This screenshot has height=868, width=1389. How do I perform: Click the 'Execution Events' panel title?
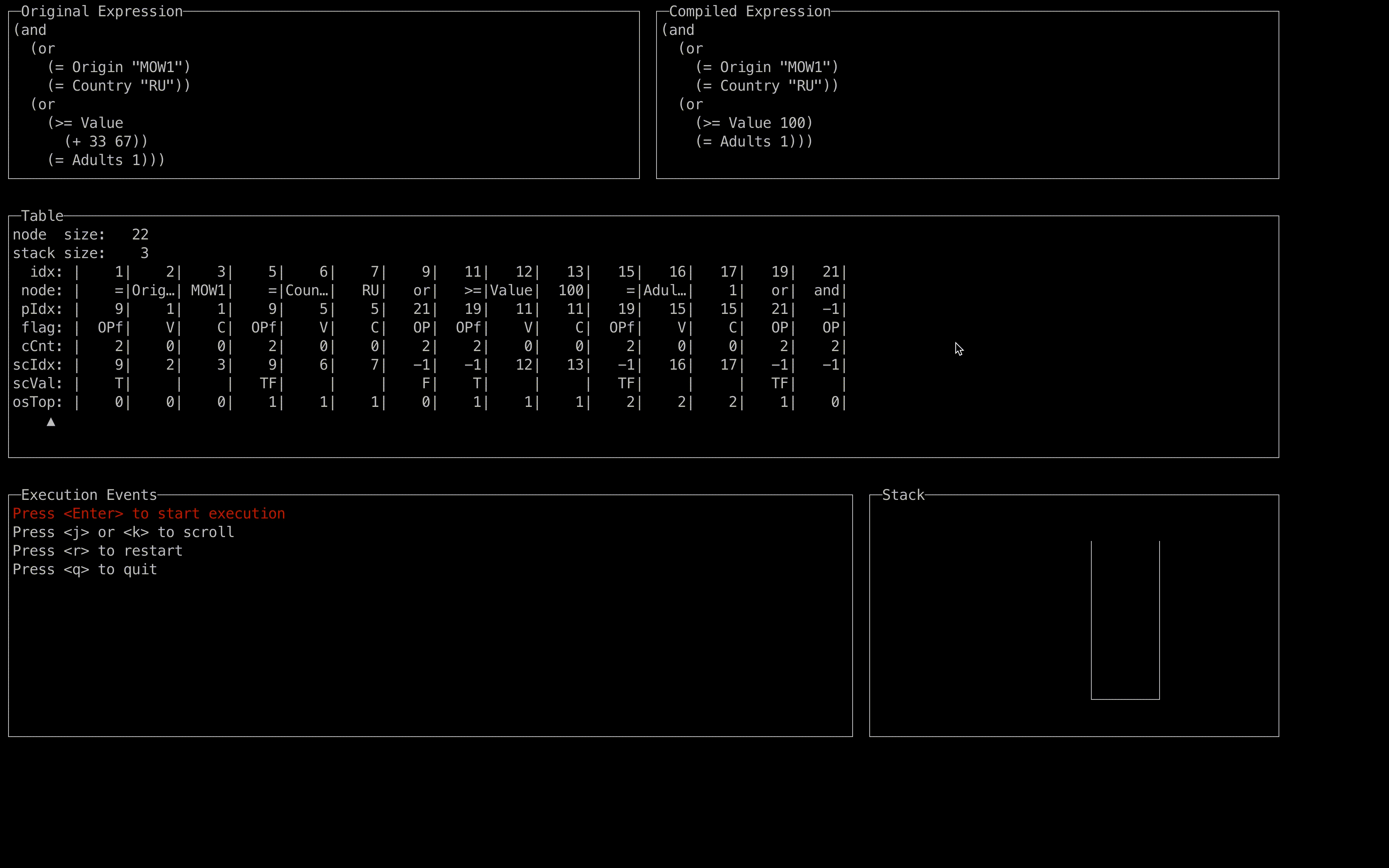(89, 495)
